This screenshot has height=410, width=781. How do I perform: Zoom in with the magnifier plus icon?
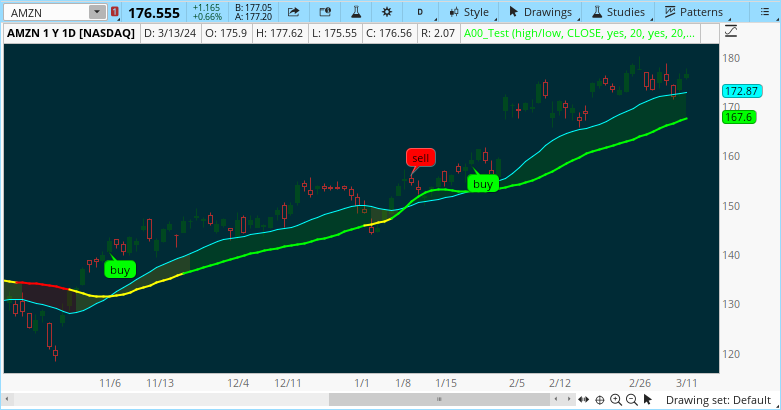point(616,400)
